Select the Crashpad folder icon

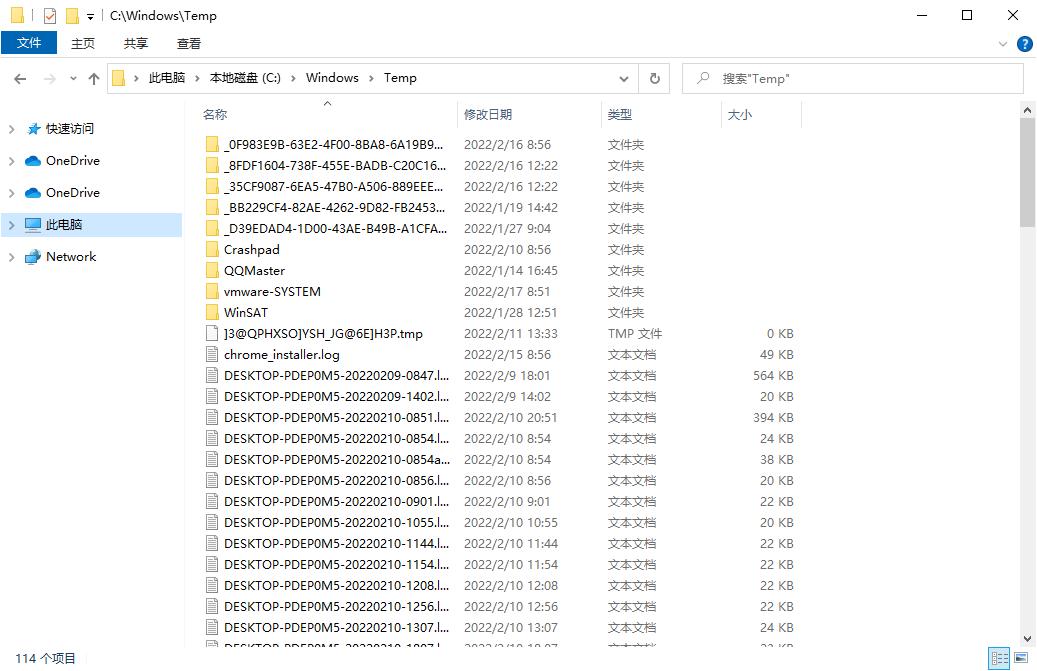click(212, 250)
